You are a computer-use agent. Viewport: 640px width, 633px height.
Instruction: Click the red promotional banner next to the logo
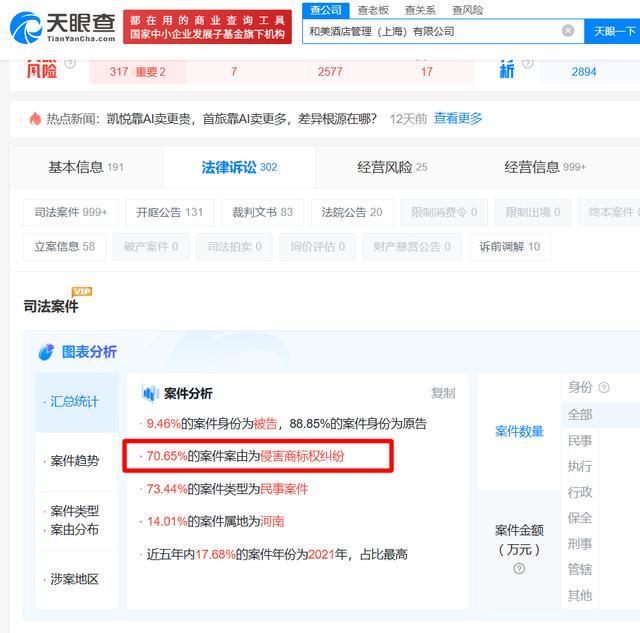207,27
